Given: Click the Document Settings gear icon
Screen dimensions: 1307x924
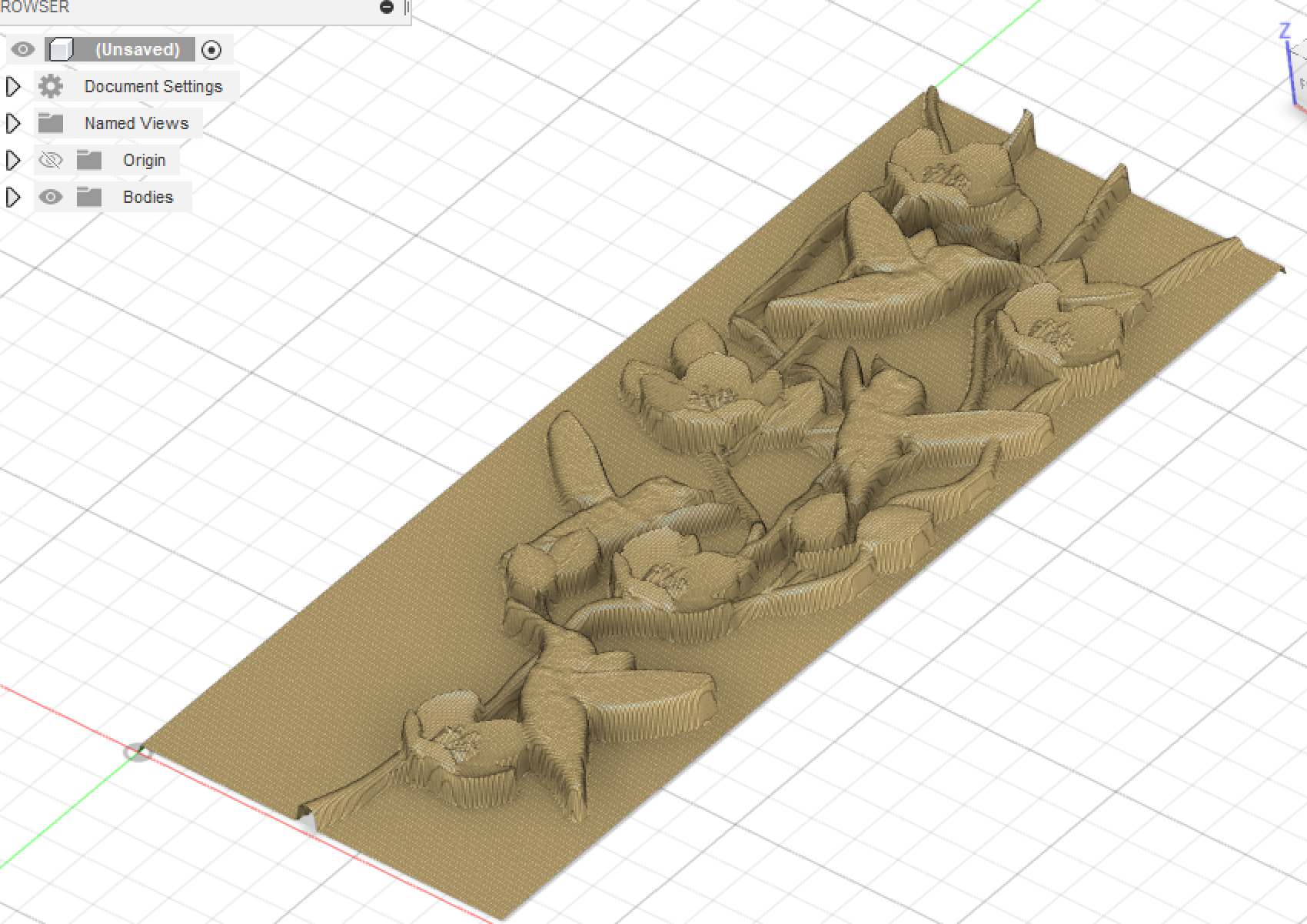Looking at the screenshot, I should pos(51,86).
